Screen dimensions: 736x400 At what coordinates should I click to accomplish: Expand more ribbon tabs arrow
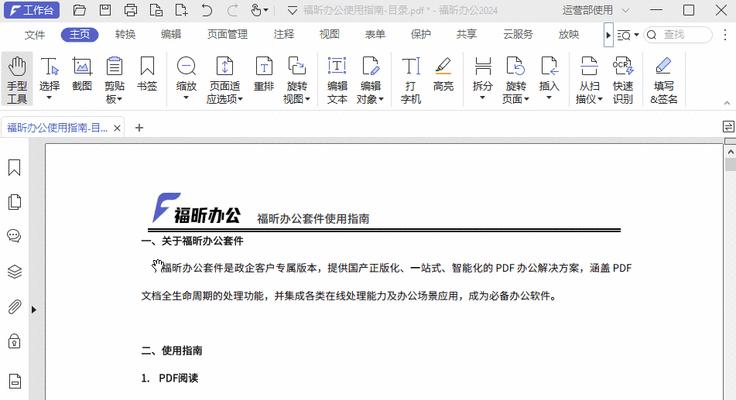[608, 35]
